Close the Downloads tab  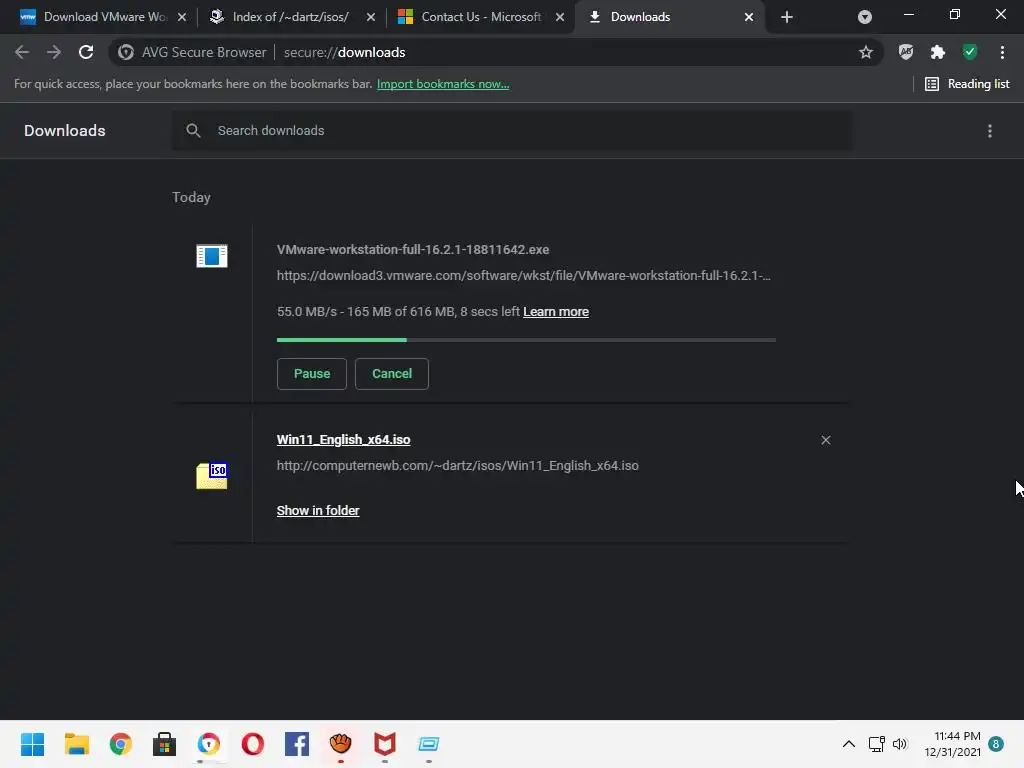point(749,17)
